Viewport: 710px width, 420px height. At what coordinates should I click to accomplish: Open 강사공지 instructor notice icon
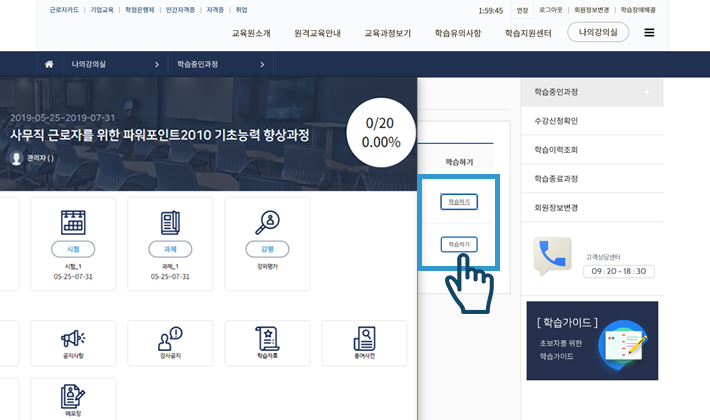[170, 339]
